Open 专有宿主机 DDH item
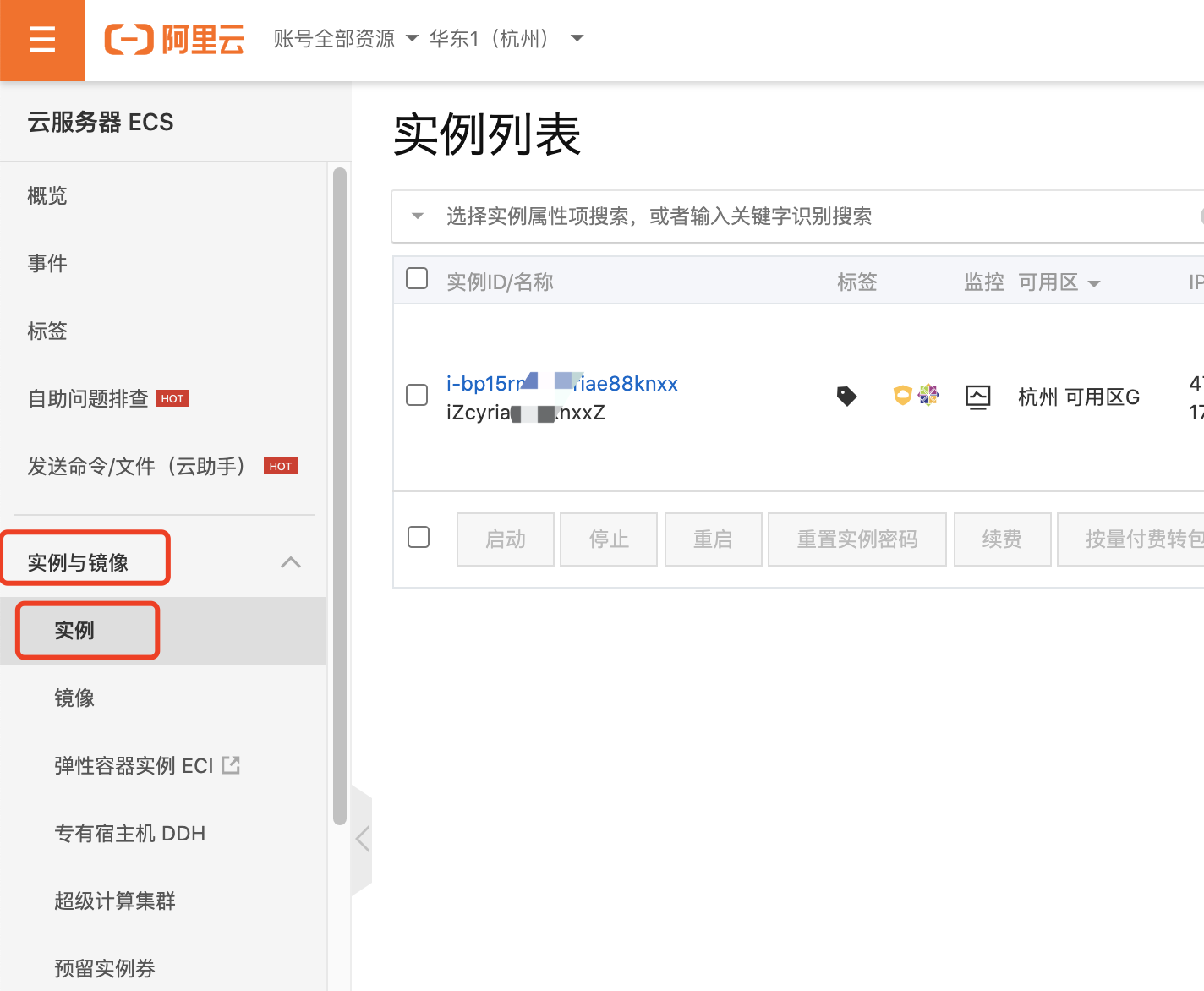Viewport: 1204px width, 991px height. [130, 834]
